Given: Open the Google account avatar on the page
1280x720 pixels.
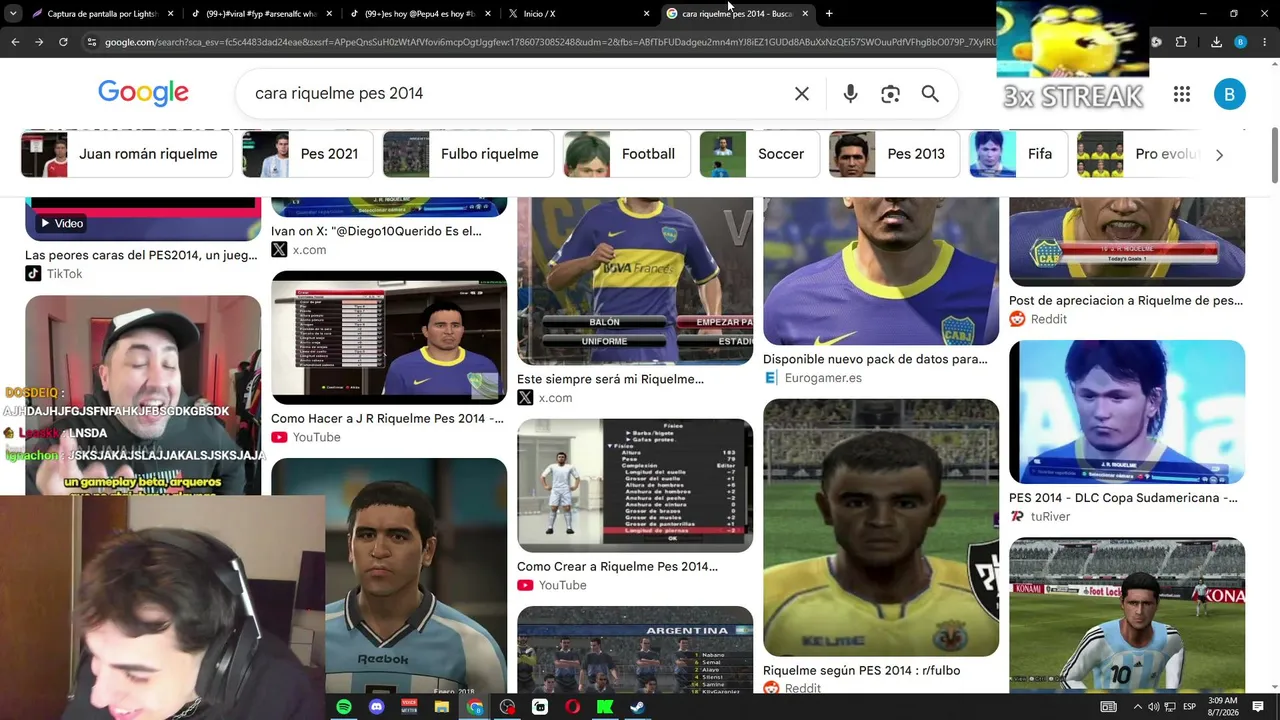Looking at the screenshot, I should [x=1230, y=94].
